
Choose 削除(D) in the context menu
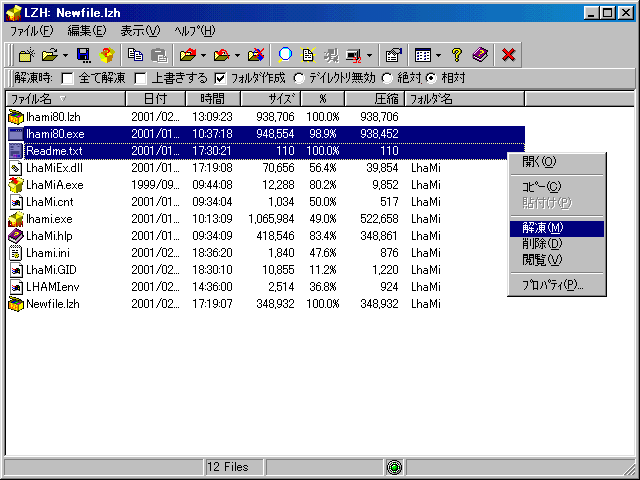[557, 244]
